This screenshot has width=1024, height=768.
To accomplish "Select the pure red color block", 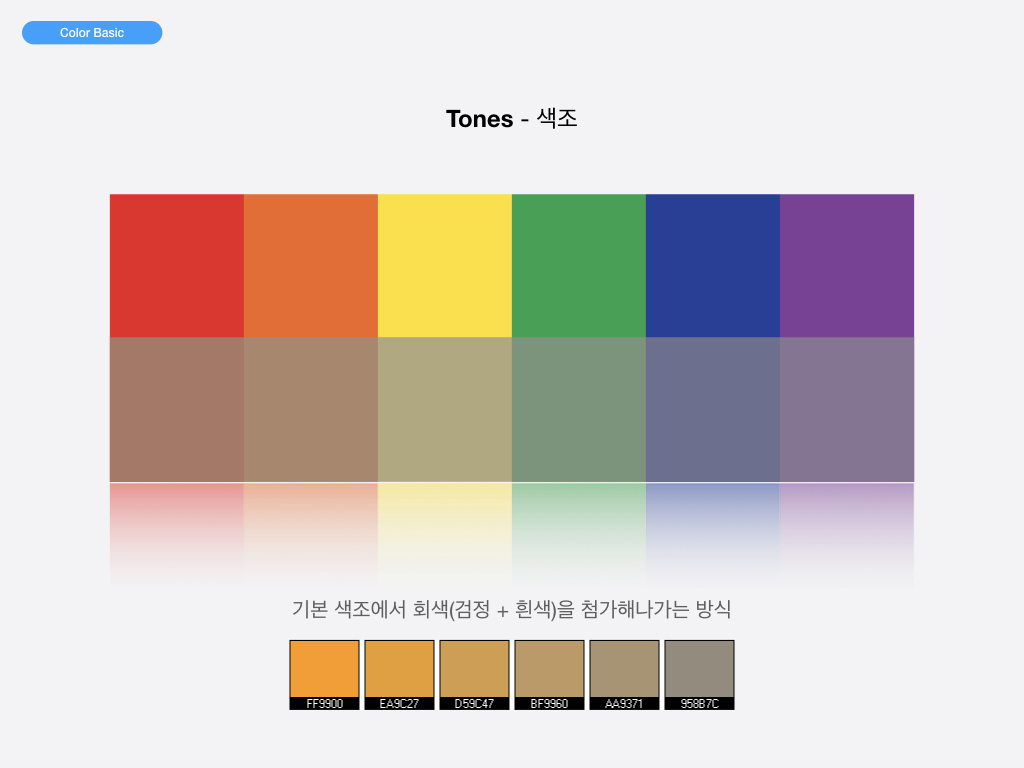I will coord(176,265).
